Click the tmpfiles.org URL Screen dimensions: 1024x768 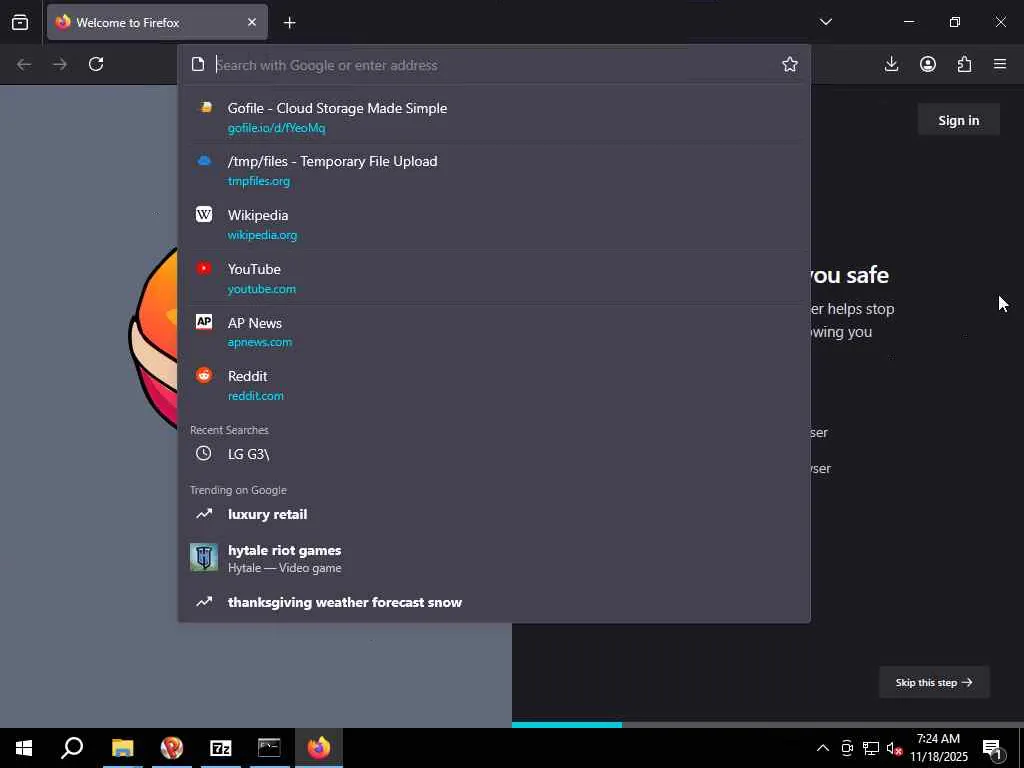259,181
